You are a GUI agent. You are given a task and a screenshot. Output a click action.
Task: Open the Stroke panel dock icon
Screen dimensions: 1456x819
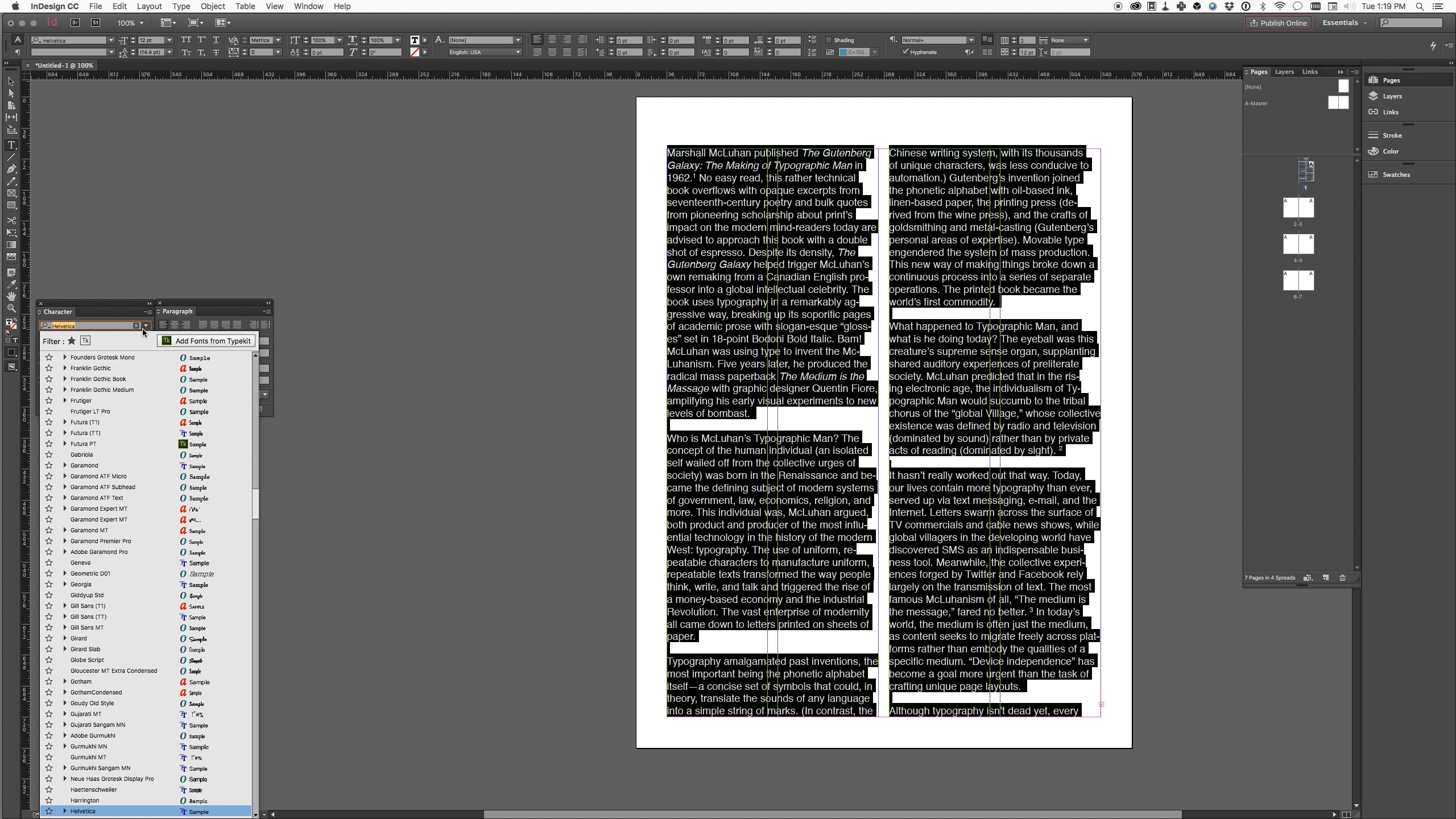click(x=1373, y=135)
